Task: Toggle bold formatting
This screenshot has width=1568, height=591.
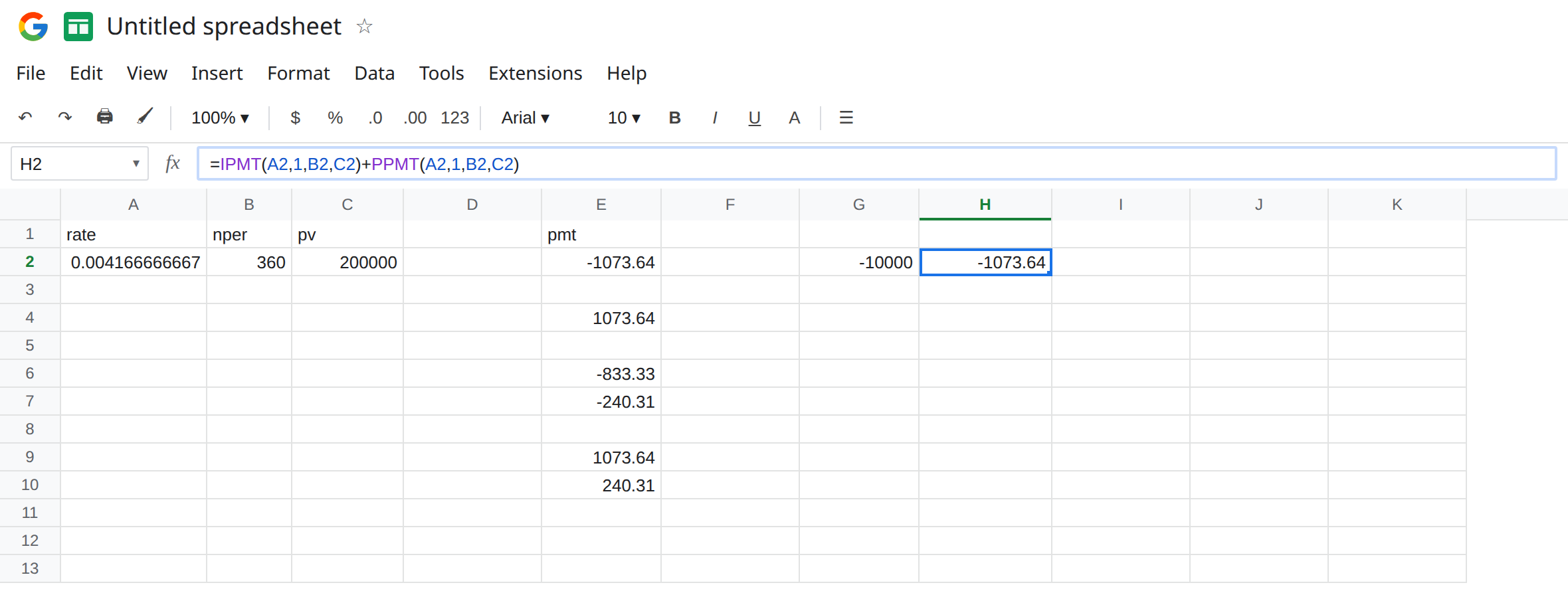Action: [x=674, y=118]
